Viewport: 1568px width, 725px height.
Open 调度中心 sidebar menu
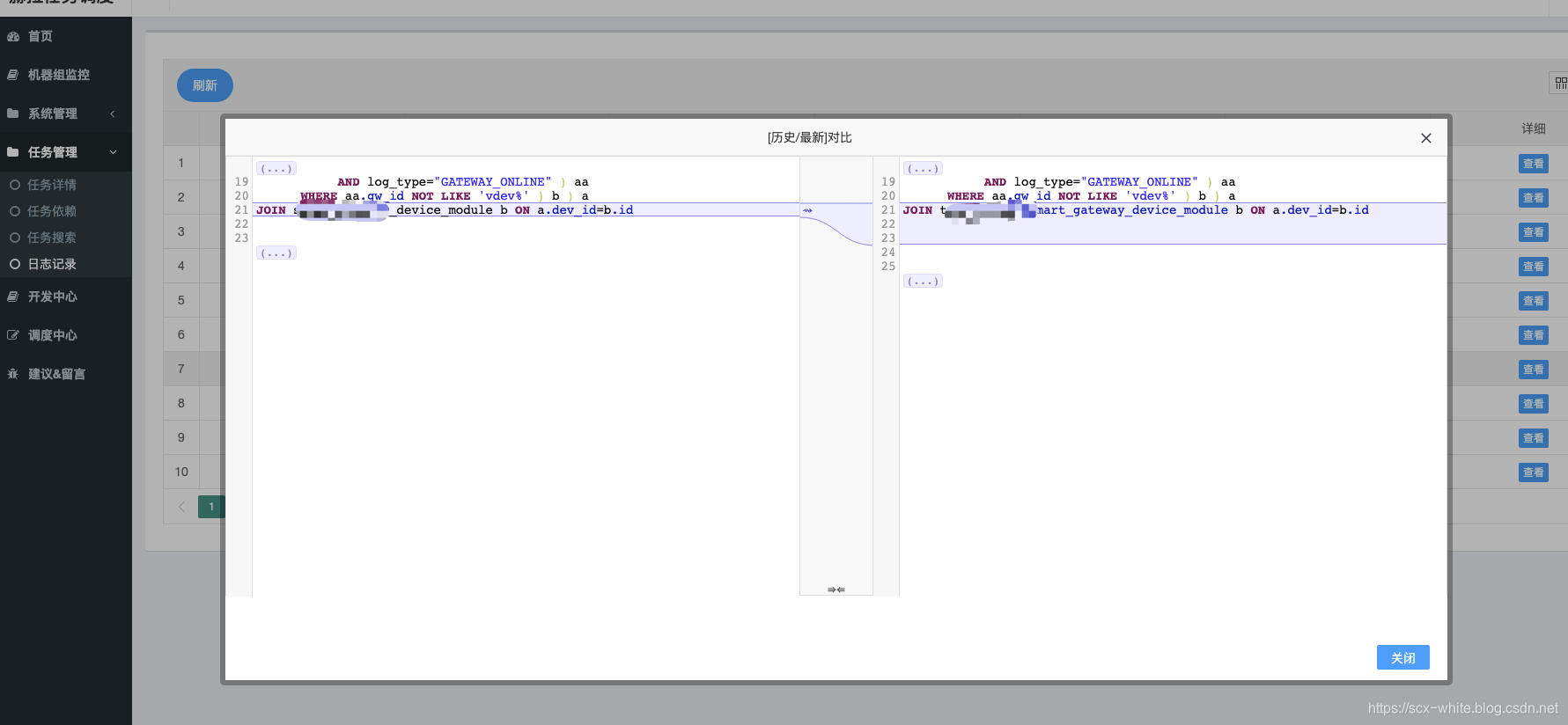coord(53,335)
